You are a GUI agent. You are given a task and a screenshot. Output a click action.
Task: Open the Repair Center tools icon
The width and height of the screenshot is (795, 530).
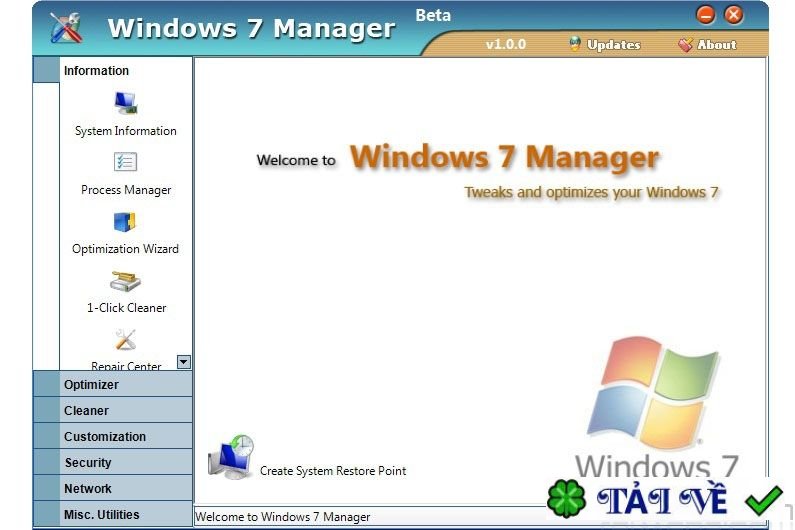click(x=125, y=340)
